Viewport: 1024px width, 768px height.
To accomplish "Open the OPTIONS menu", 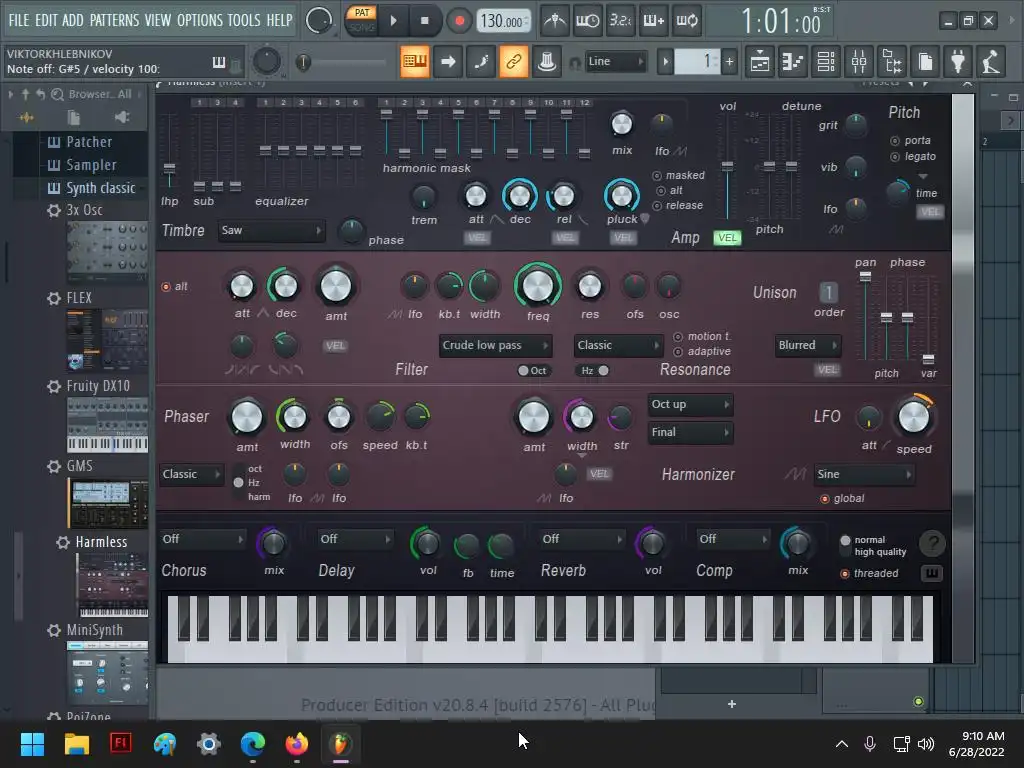I will click(x=200, y=20).
